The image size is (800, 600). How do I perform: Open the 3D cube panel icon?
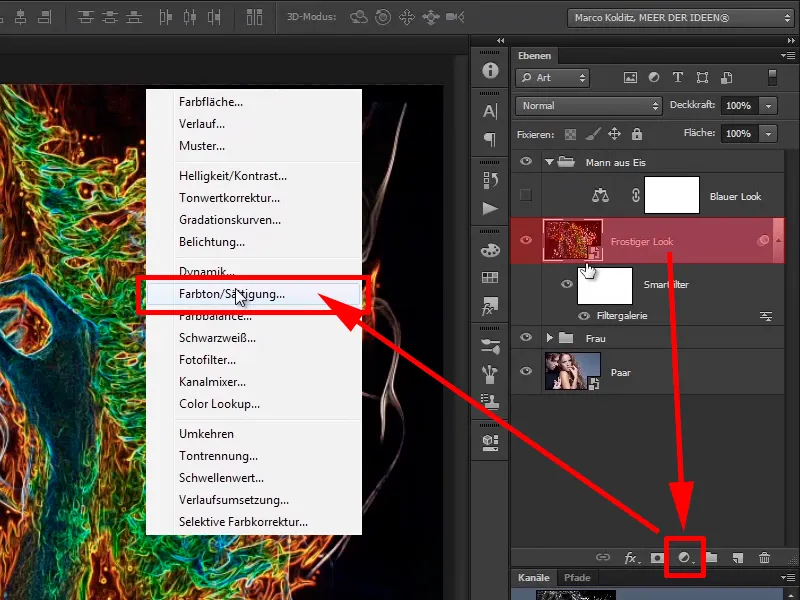click(490, 442)
